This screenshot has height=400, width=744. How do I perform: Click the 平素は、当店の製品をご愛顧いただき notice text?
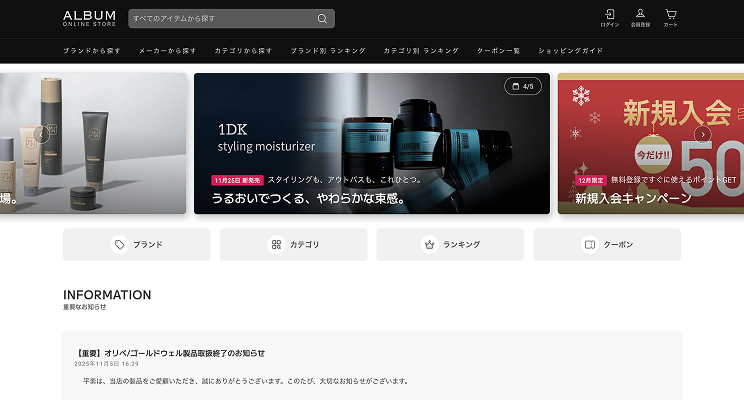coord(246,381)
